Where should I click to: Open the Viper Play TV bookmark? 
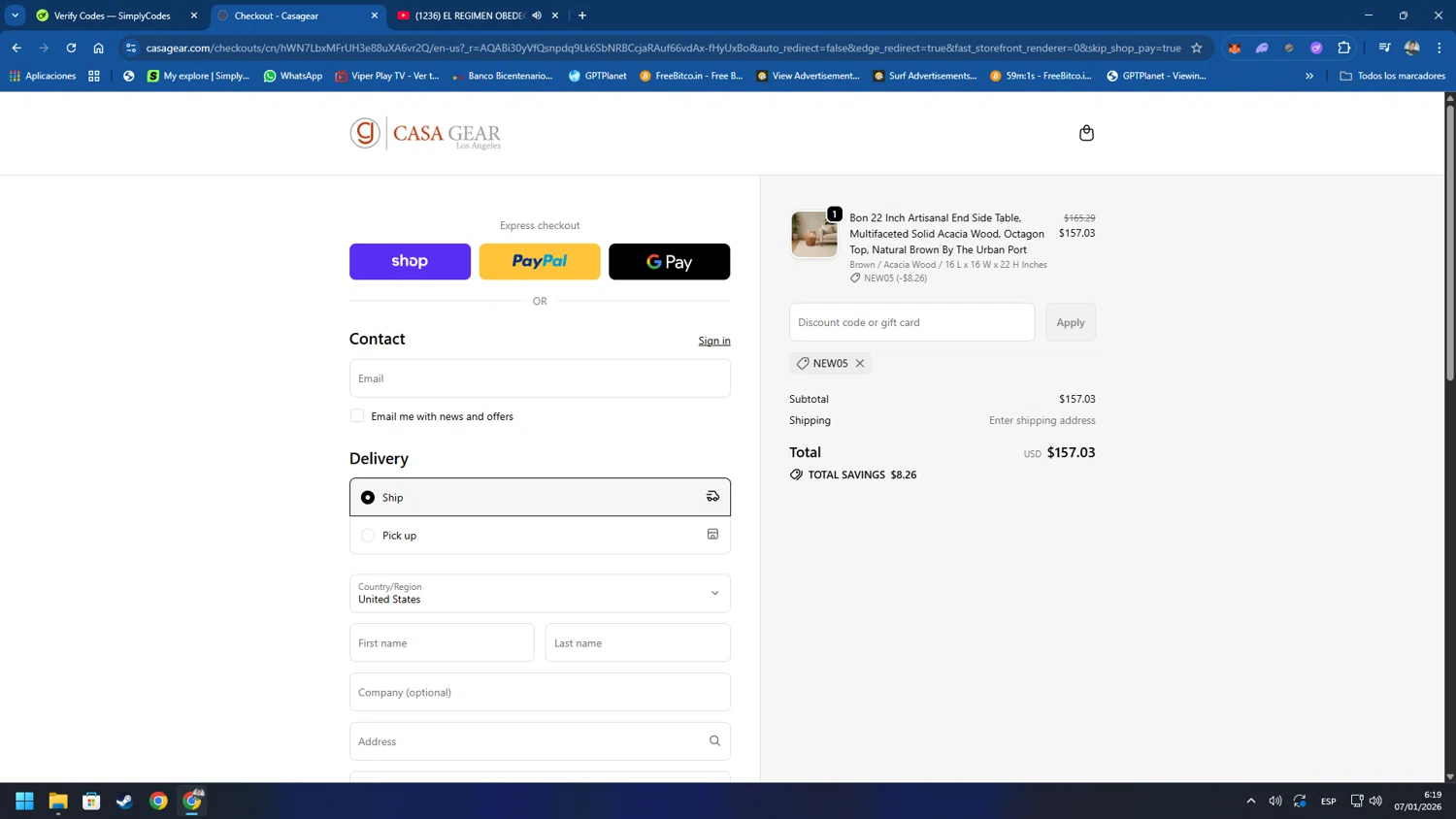coord(386,76)
